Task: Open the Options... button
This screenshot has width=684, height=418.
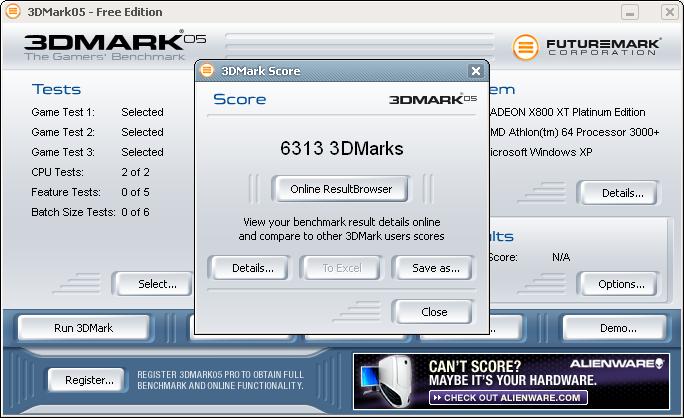Action: point(618,284)
